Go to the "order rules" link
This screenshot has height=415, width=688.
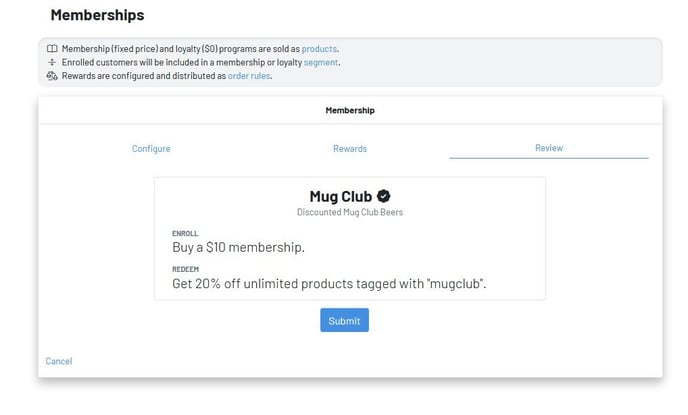coord(249,75)
